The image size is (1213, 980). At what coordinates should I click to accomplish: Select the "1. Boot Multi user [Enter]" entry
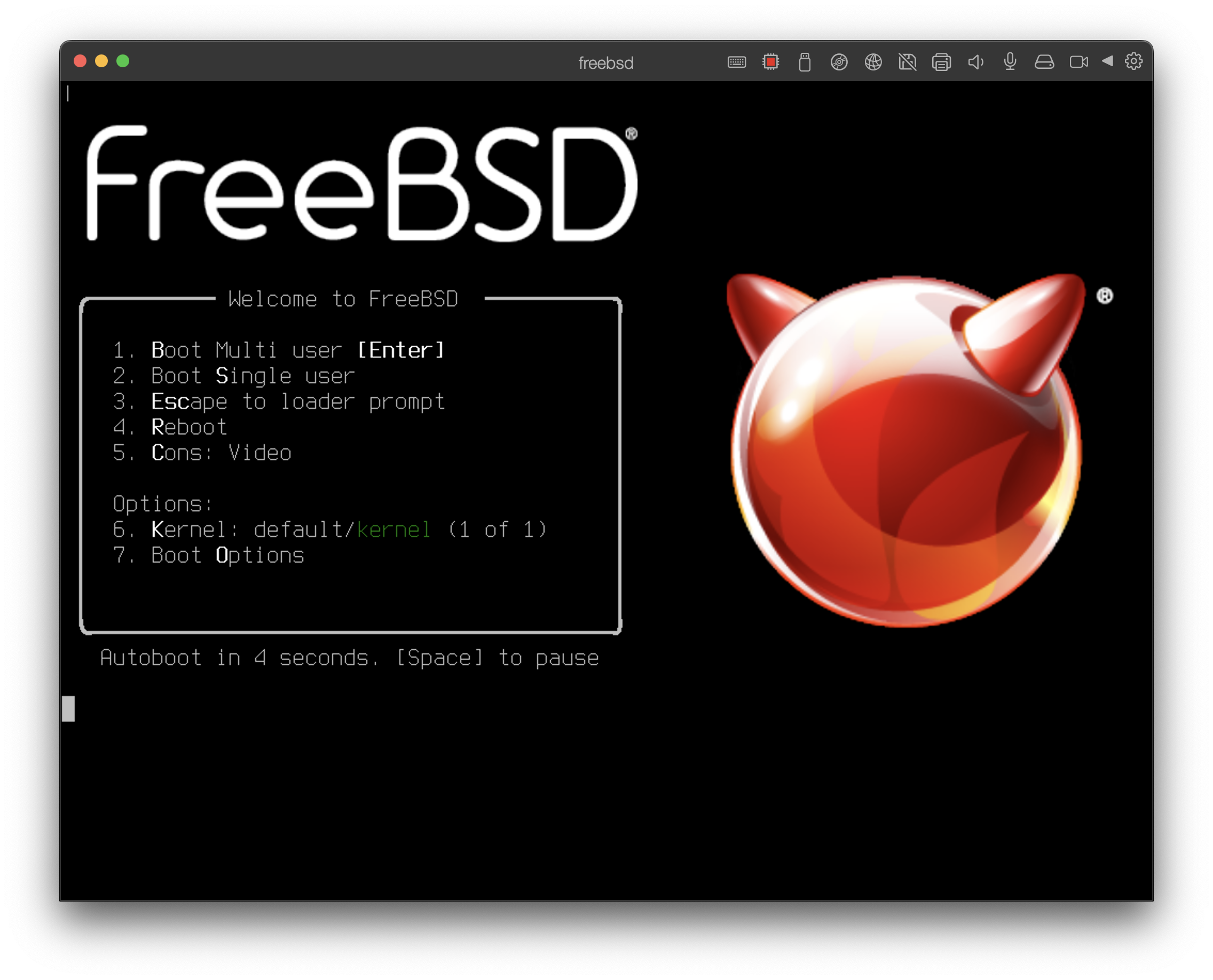tap(279, 350)
